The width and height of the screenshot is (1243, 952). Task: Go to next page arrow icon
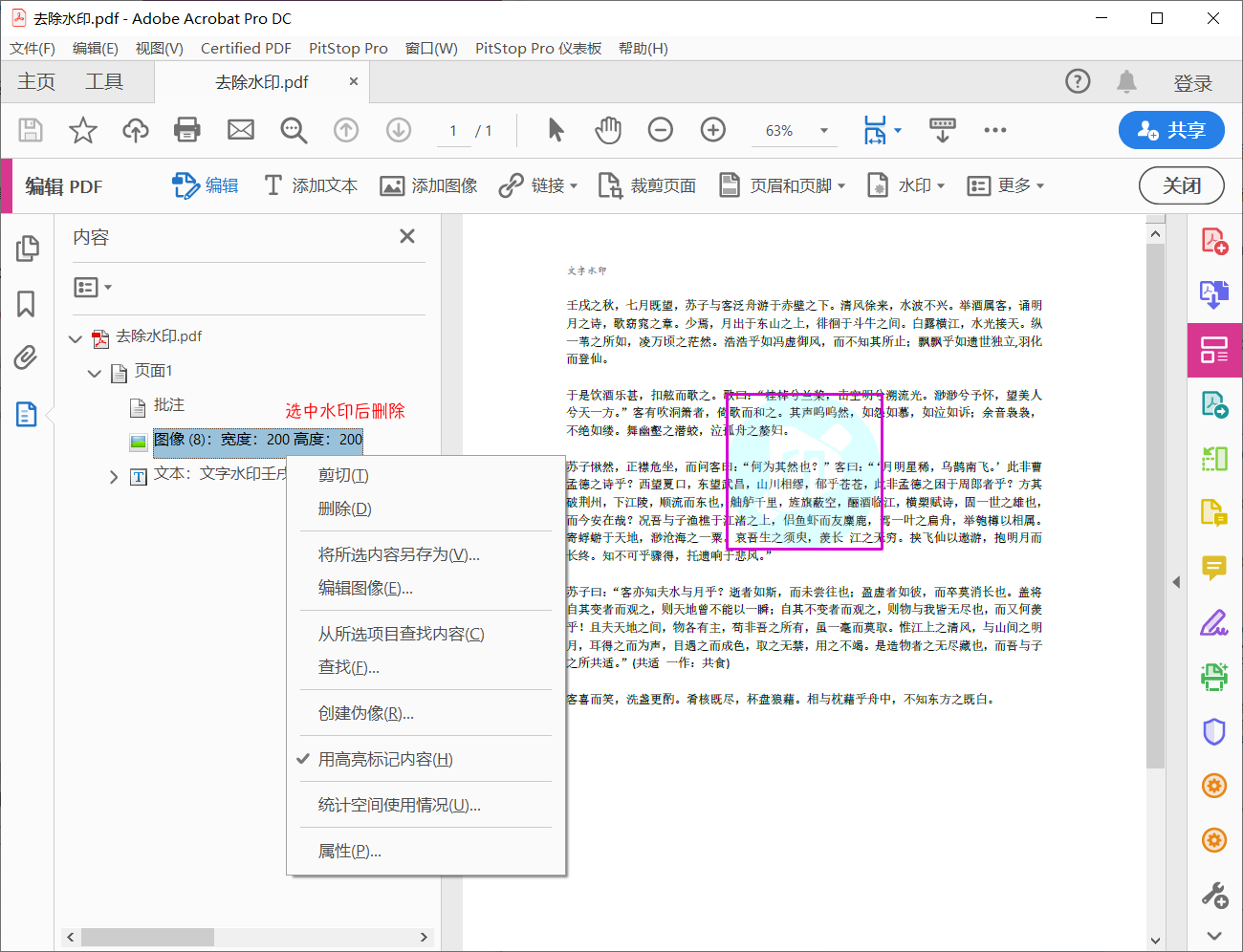click(399, 130)
